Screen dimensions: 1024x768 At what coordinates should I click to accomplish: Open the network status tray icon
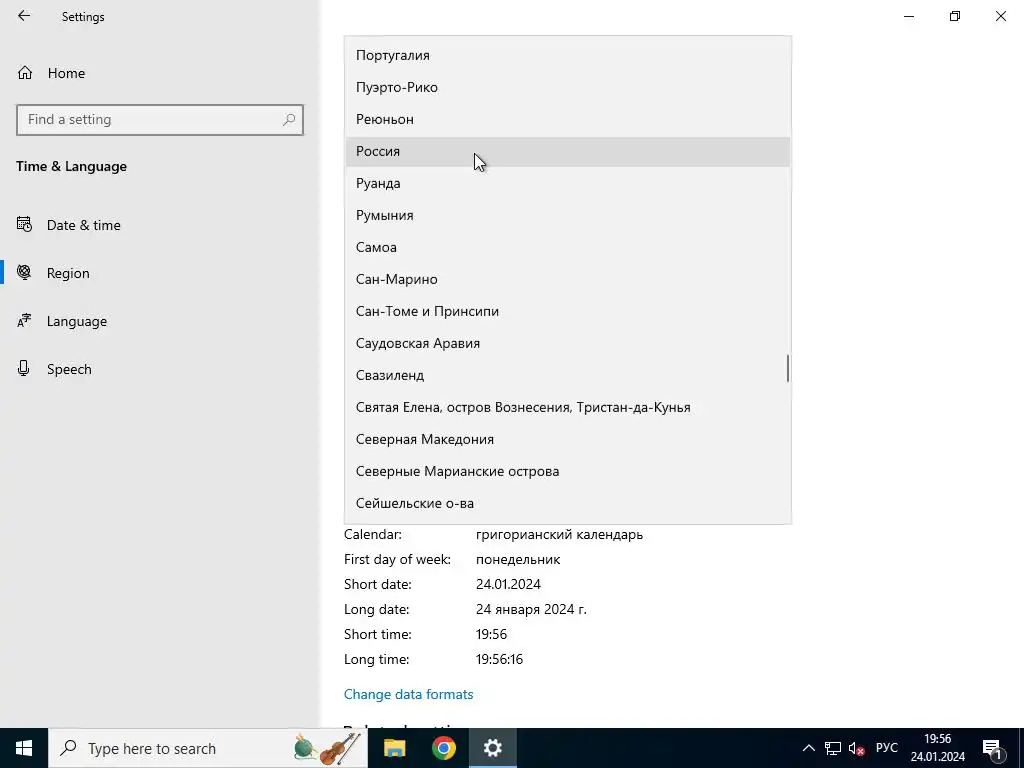click(833, 748)
